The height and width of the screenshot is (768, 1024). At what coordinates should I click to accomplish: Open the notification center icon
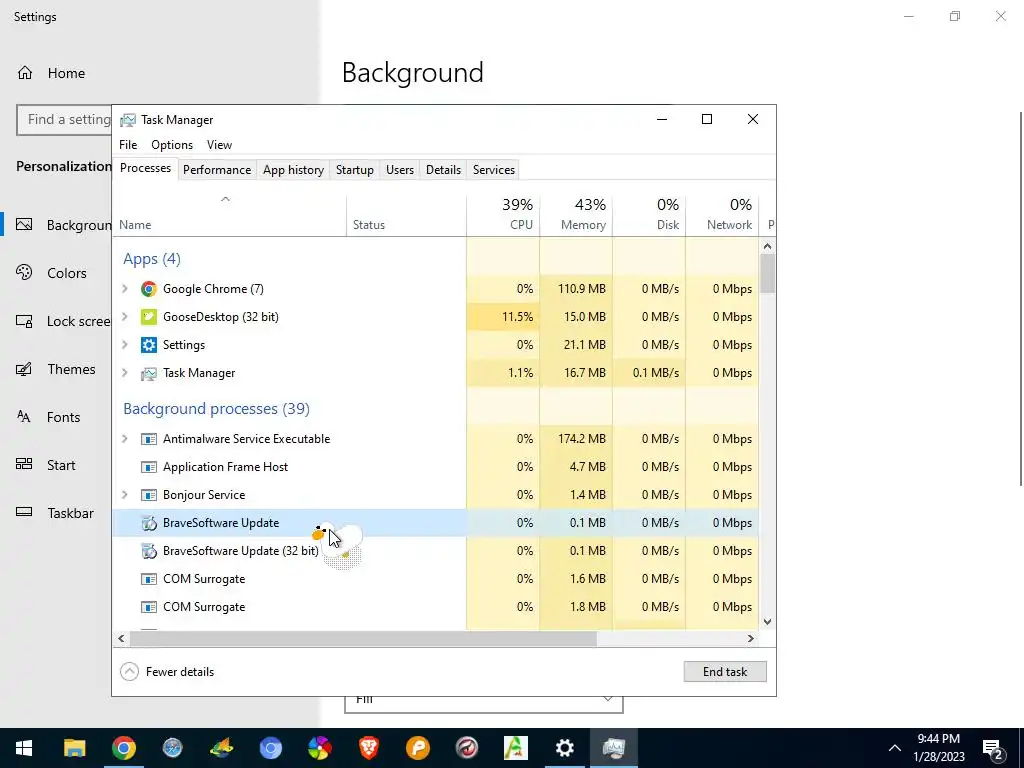[x=993, y=748]
